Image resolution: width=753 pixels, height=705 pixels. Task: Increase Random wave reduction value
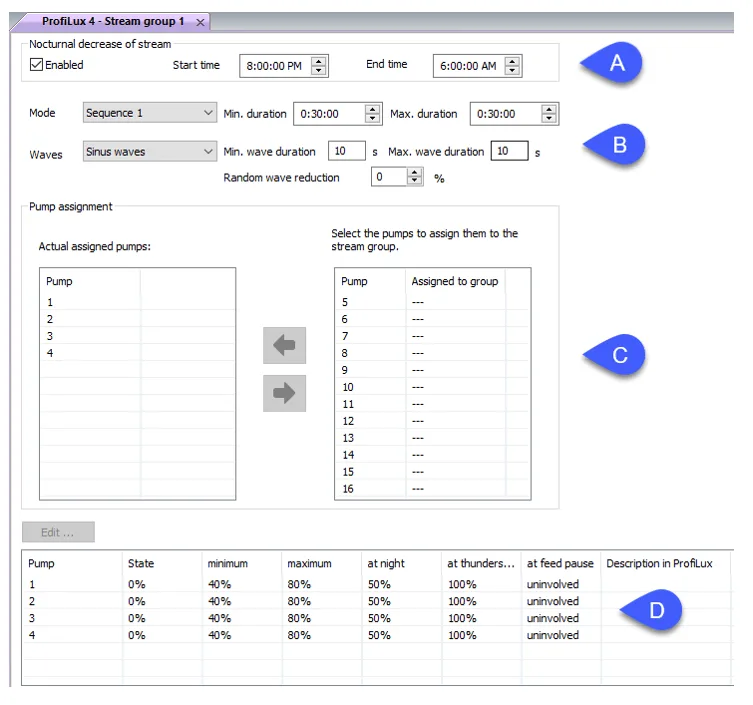pos(414,172)
